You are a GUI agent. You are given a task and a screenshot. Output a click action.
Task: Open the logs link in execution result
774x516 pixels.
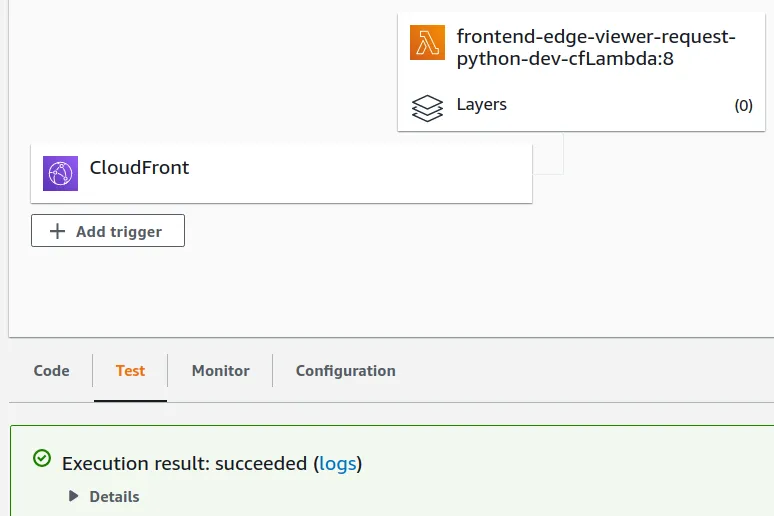click(x=337, y=463)
